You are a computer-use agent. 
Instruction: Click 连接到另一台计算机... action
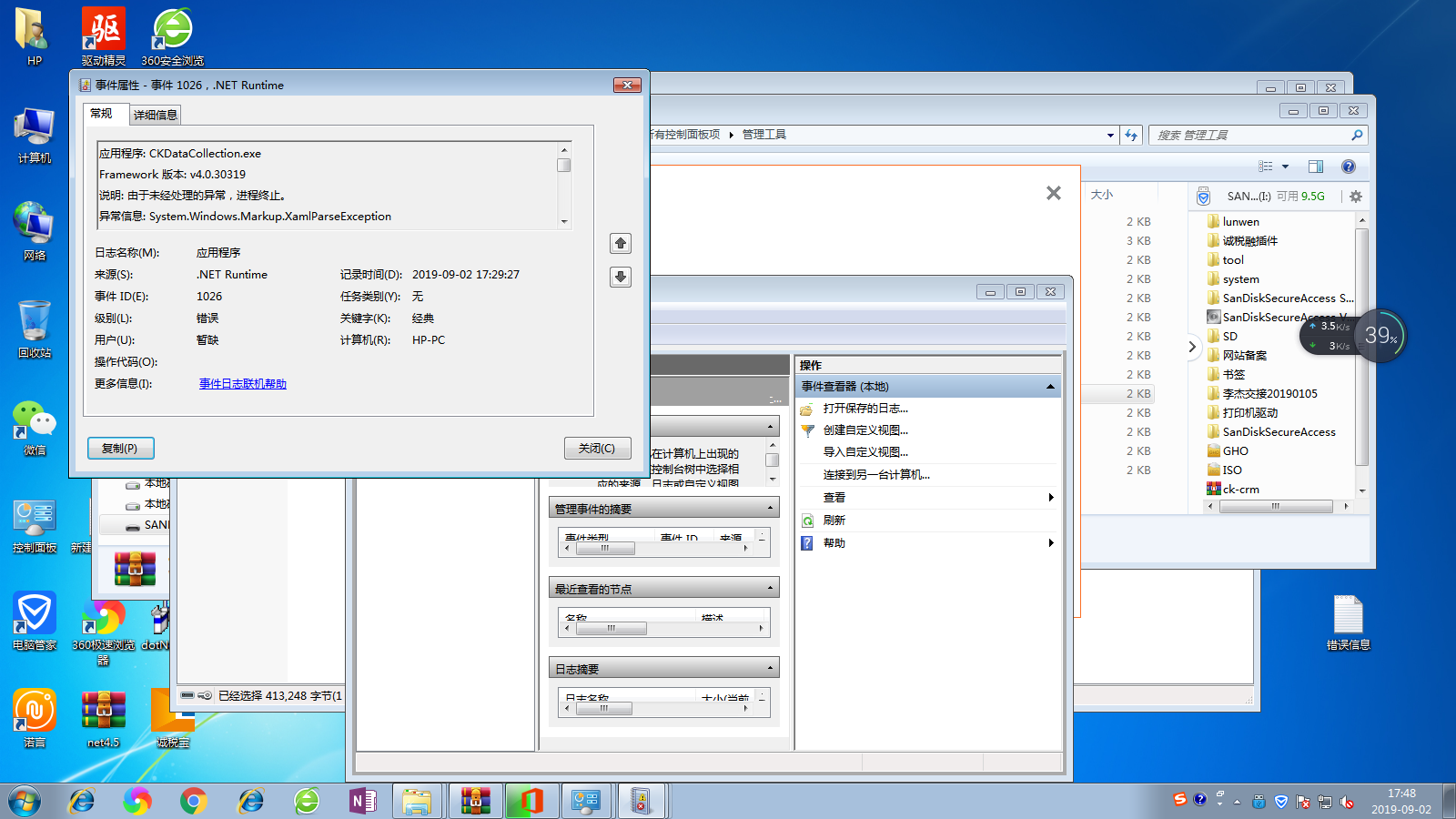[876, 475]
